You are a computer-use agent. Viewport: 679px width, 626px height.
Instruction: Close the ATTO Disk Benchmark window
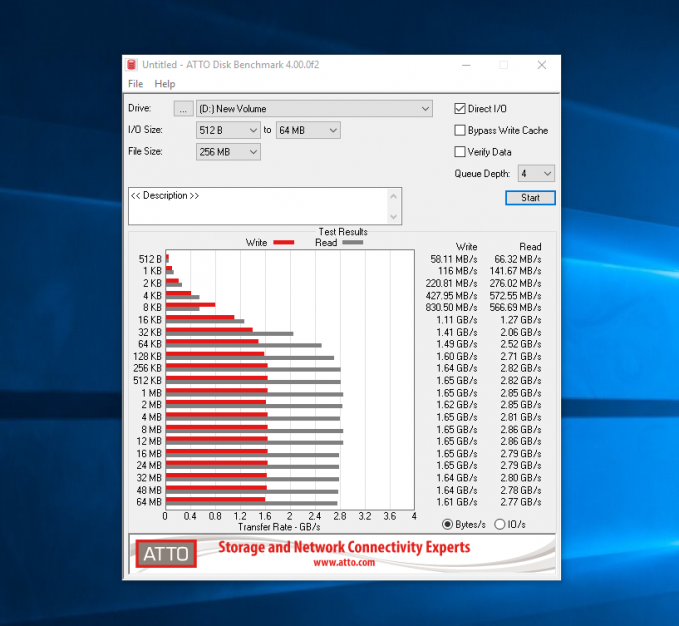[x=542, y=65]
